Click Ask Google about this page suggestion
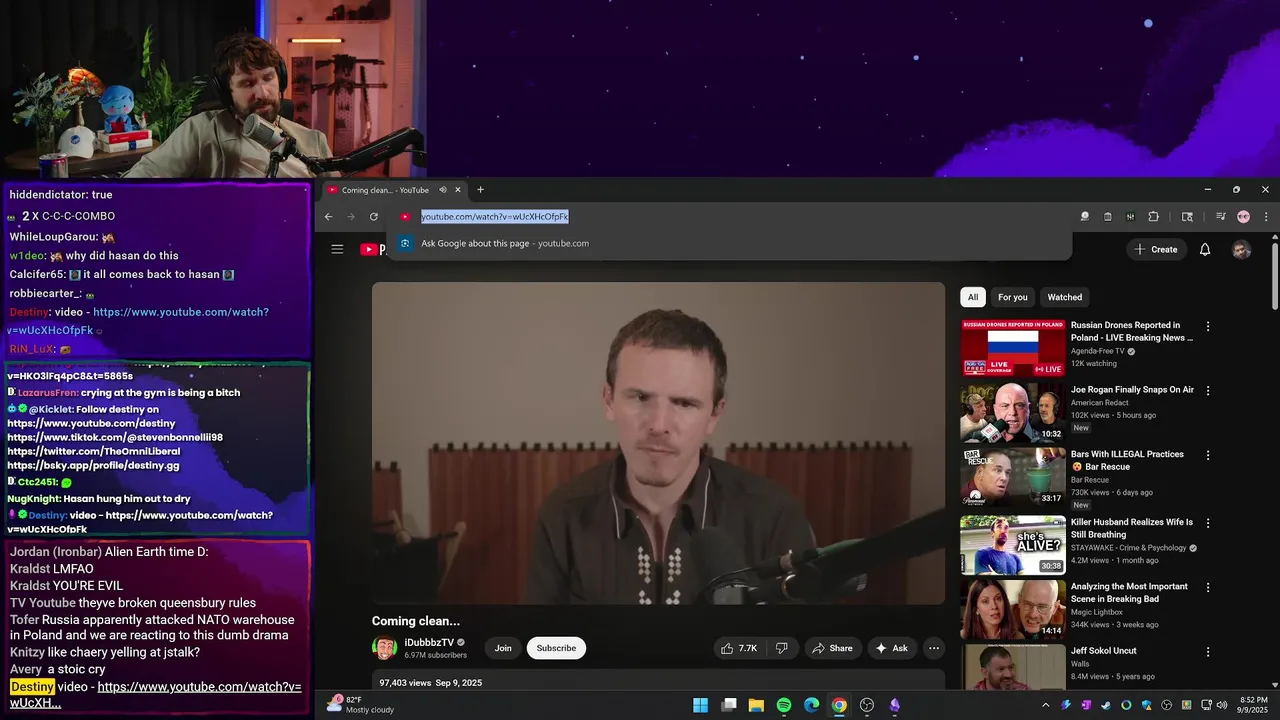The image size is (1280, 720). [x=729, y=243]
